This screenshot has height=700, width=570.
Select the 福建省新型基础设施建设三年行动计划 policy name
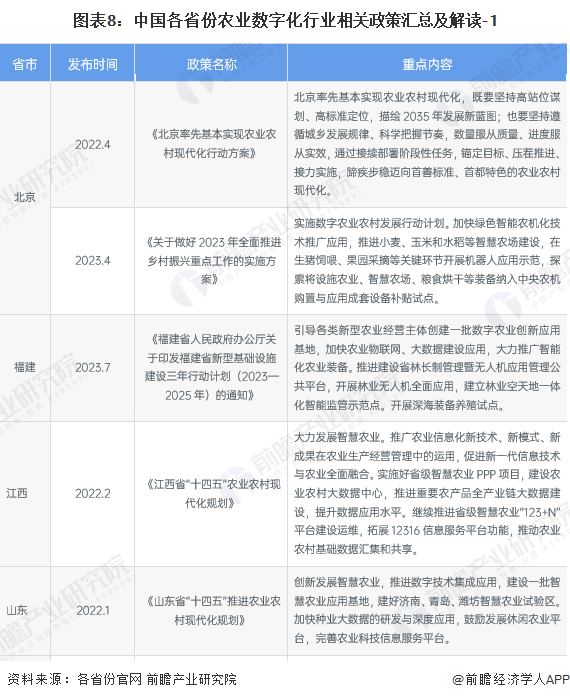coord(212,367)
